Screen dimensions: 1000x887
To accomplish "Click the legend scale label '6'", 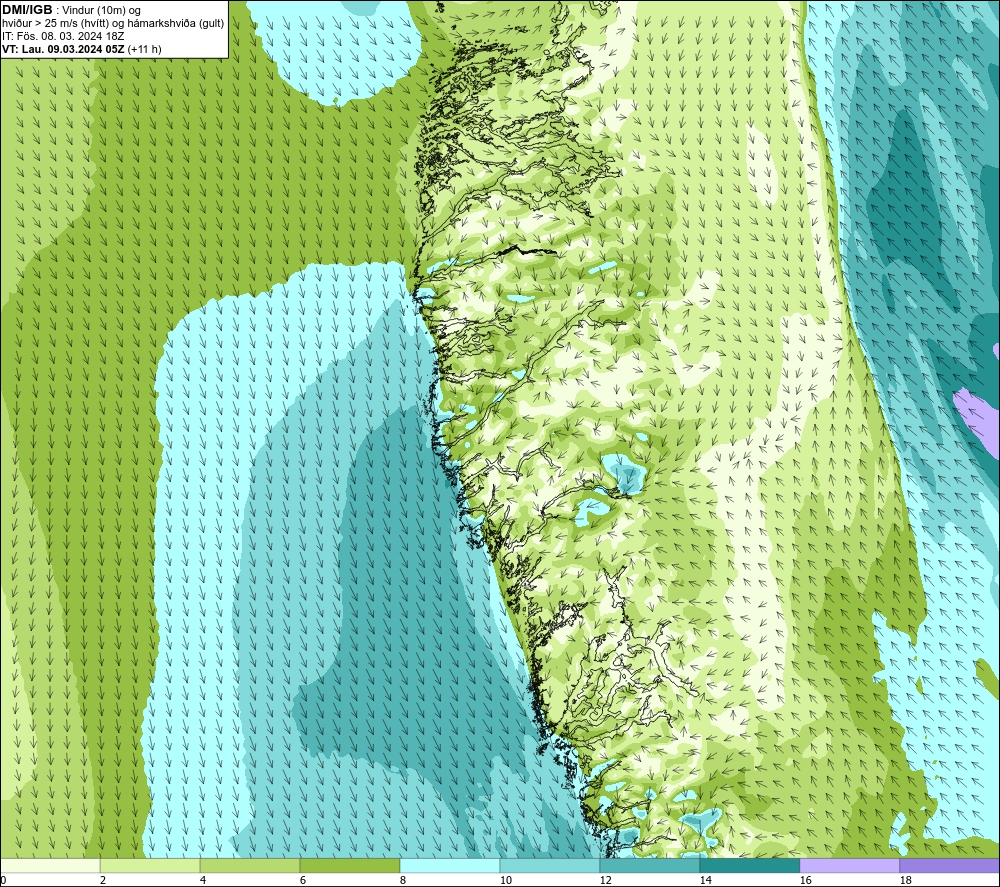I will click(303, 881).
